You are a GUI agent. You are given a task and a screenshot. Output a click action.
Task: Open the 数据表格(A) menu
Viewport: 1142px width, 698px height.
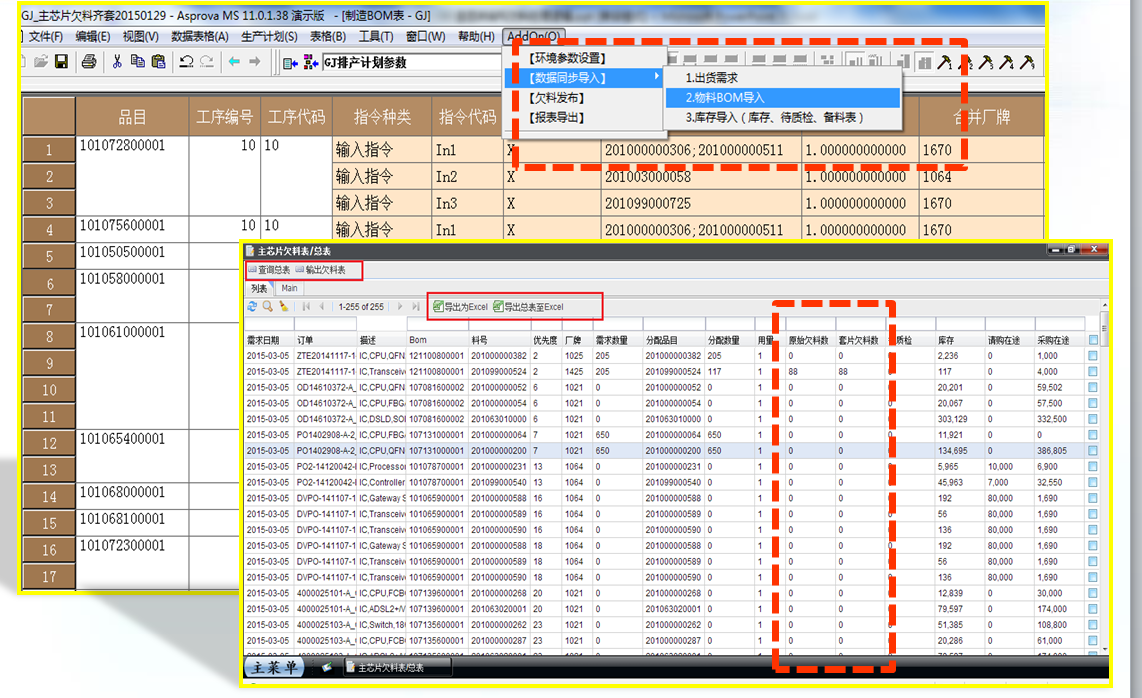200,36
